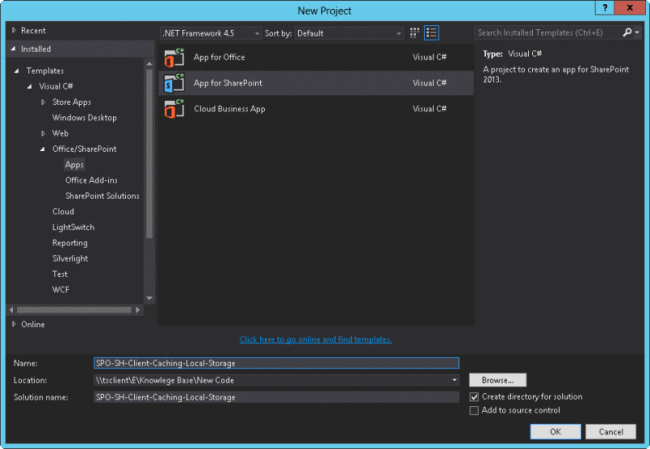Screen dimensions: 650x449
Task: Click tree horizontal scrollbar left arrow
Action: point(11,310)
